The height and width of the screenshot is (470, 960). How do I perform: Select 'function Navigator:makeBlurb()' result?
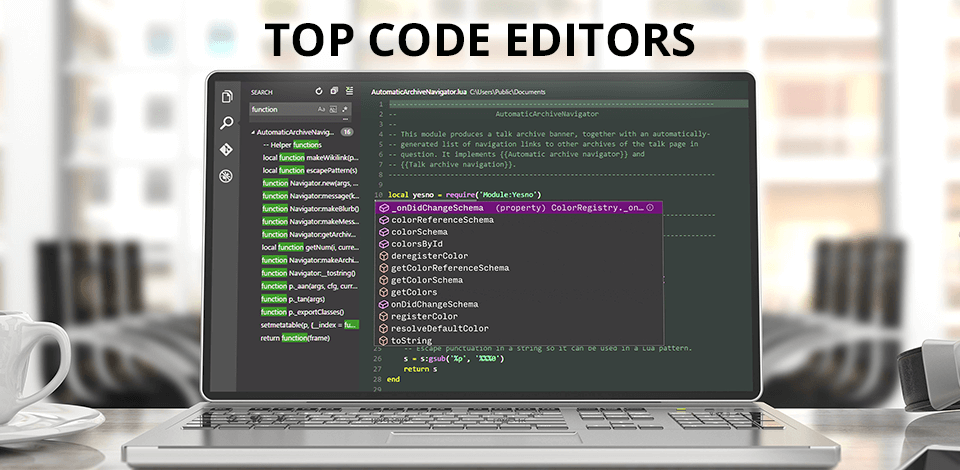click(x=310, y=209)
